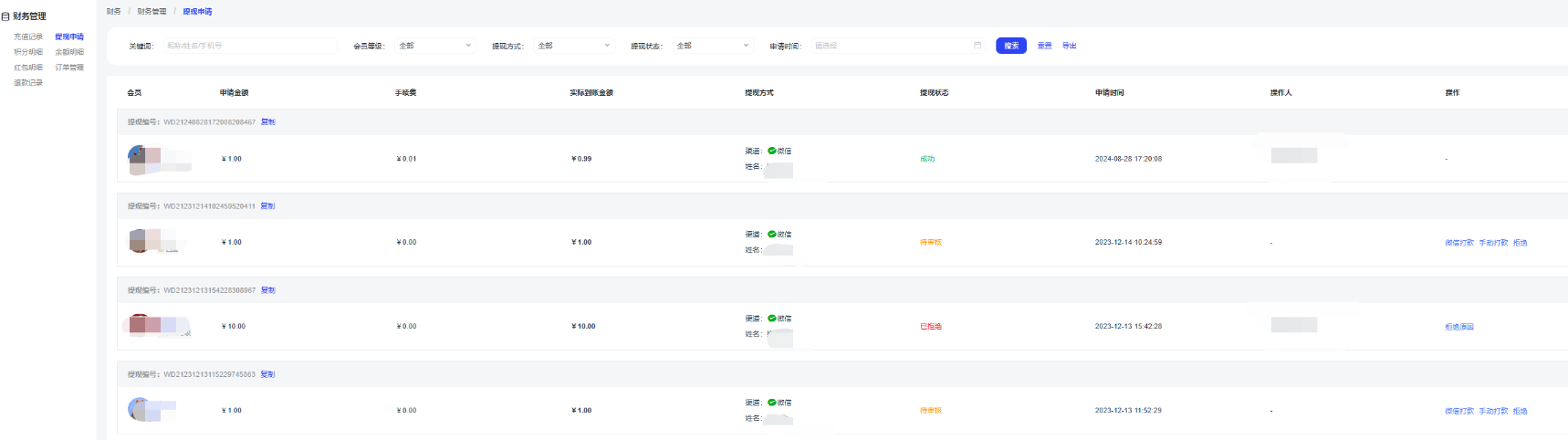The image size is (1568, 440).
Task: Go to 积分明细 in the sidebar
Action: pos(28,53)
